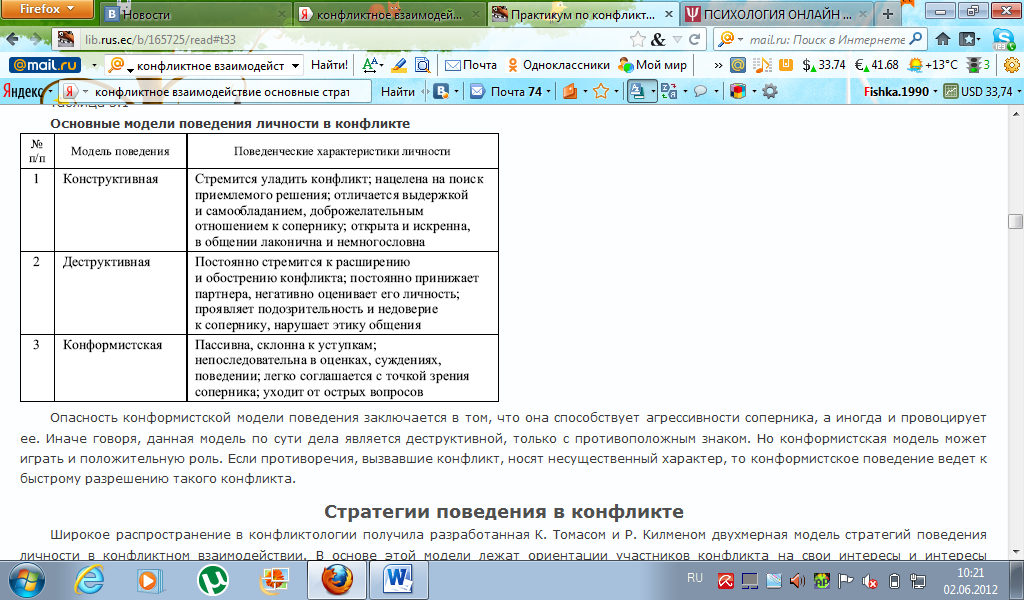
Task: Click the Деструктивная table cell
Action: click(x=120, y=293)
